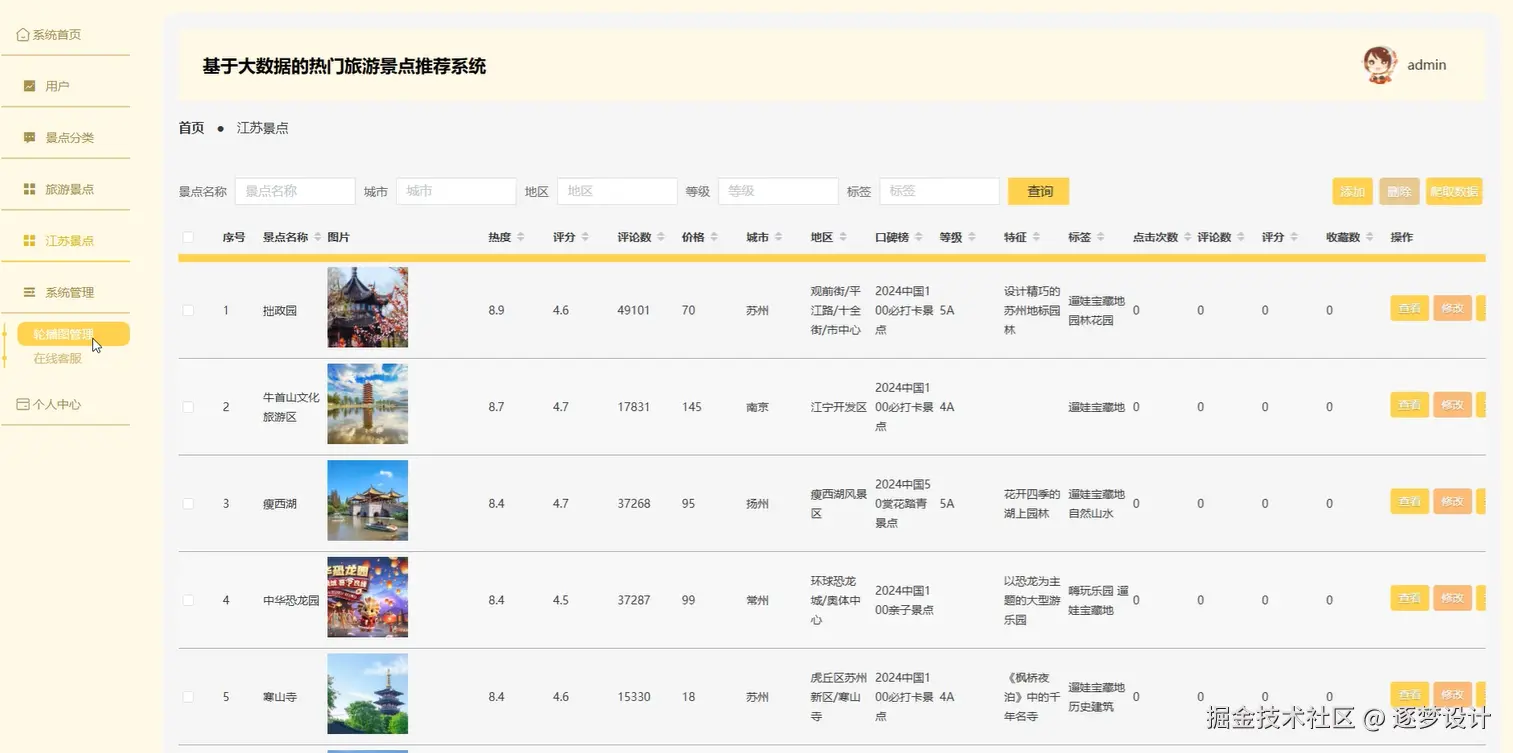
Task: Click the 景点名称 search input
Action: (x=295, y=191)
